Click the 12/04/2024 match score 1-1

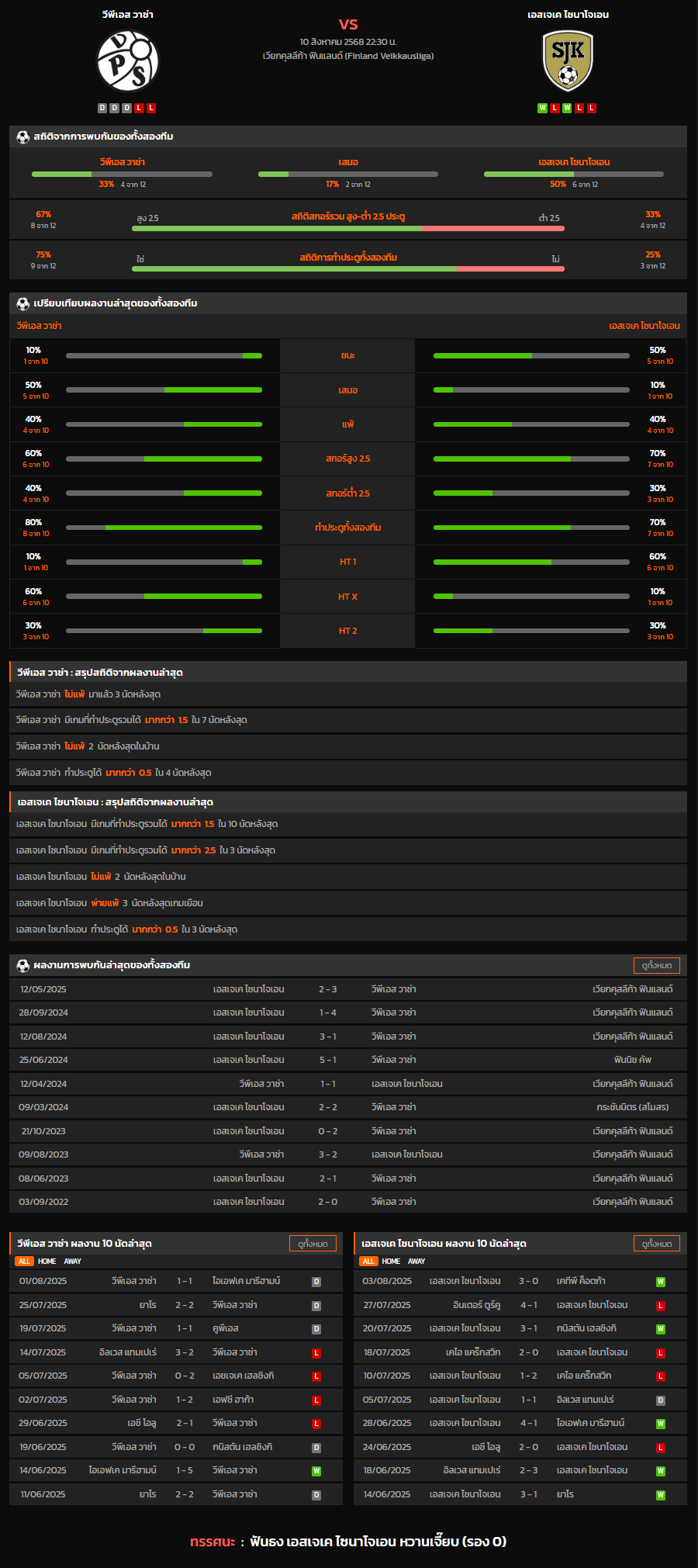click(327, 1084)
